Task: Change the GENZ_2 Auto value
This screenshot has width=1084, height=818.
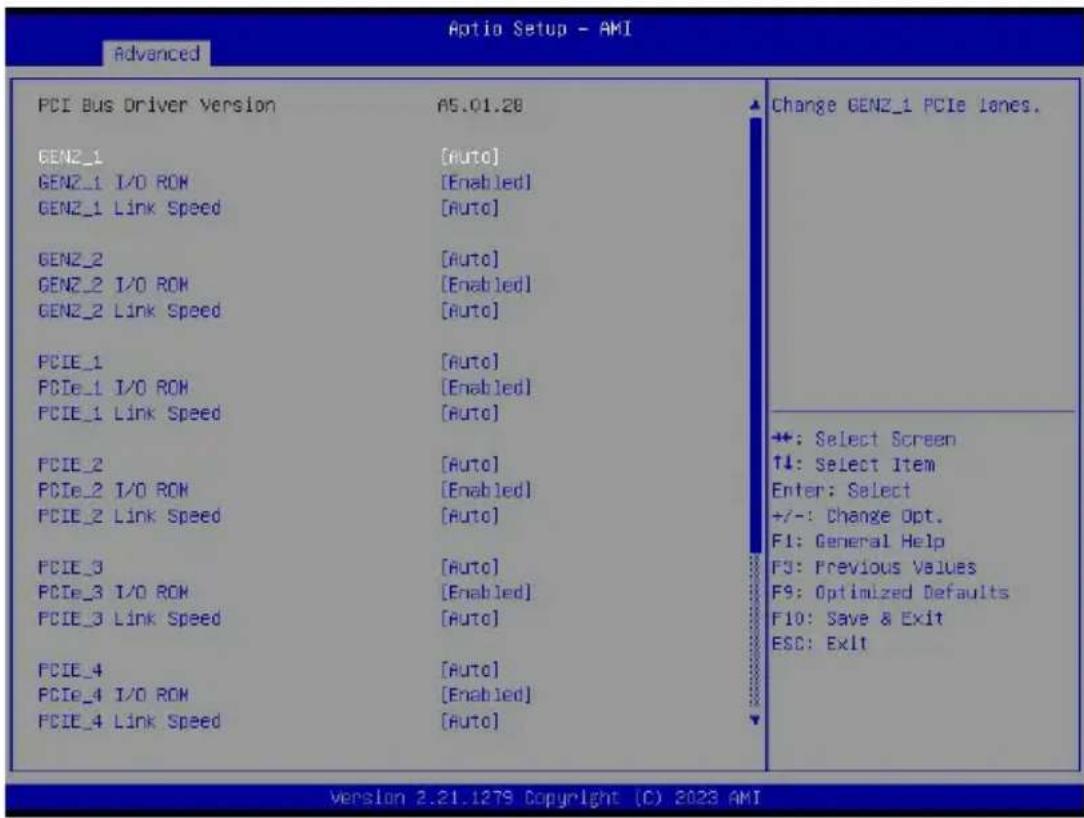Action: tap(469, 259)
